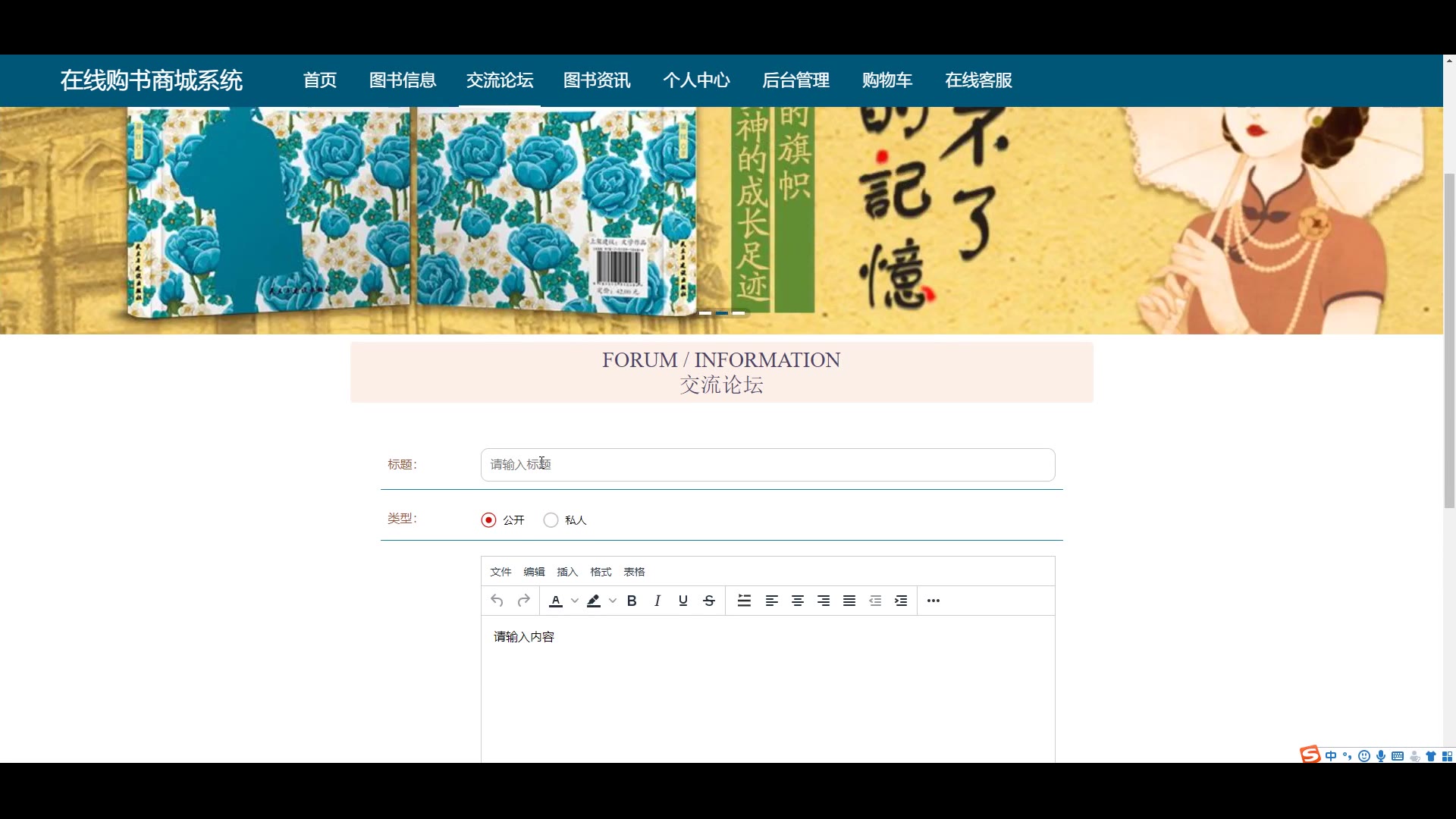Toggle italic text in editor
The width and height of the screenshot is (1456, 819).
click(657, 601)
